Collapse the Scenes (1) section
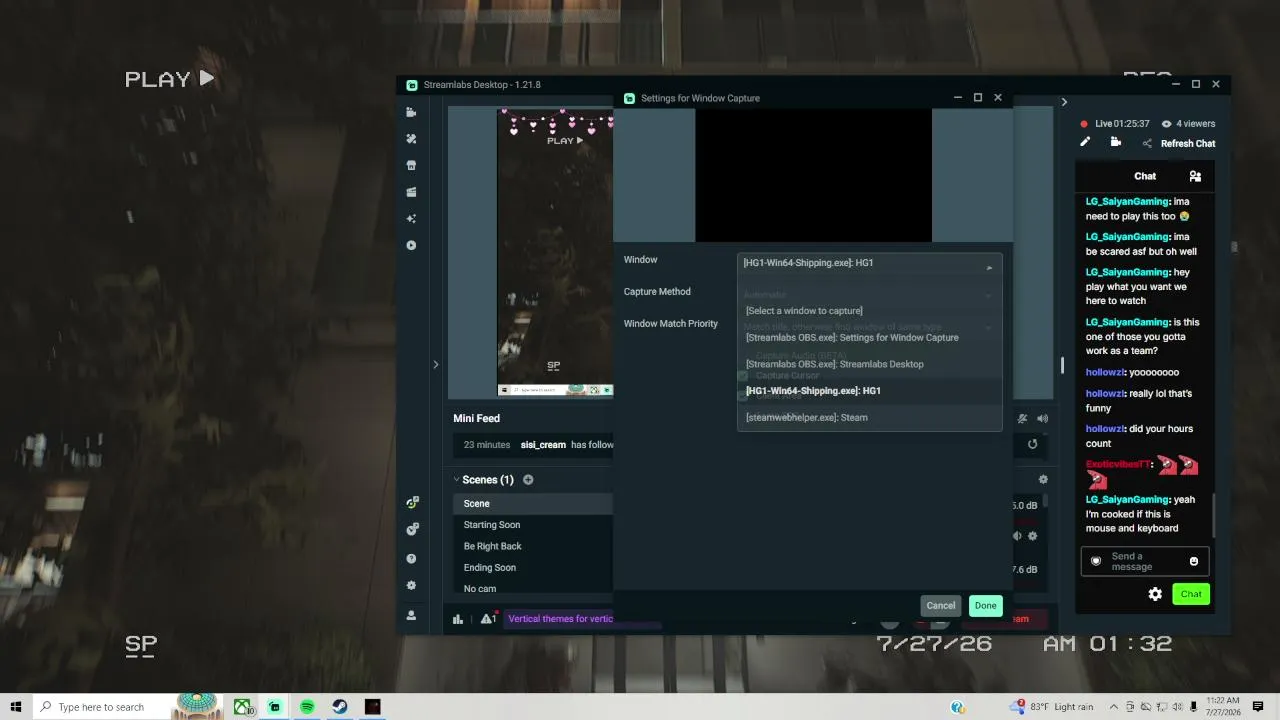Screen dimensions: 1280x720 pyautogui.click(x=457, y=480)
